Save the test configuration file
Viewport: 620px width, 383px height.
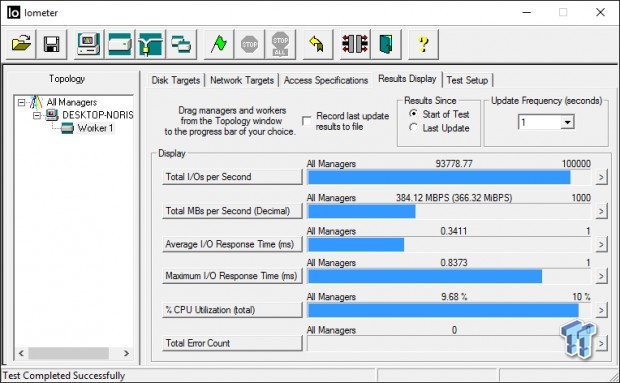click(51, 44)
